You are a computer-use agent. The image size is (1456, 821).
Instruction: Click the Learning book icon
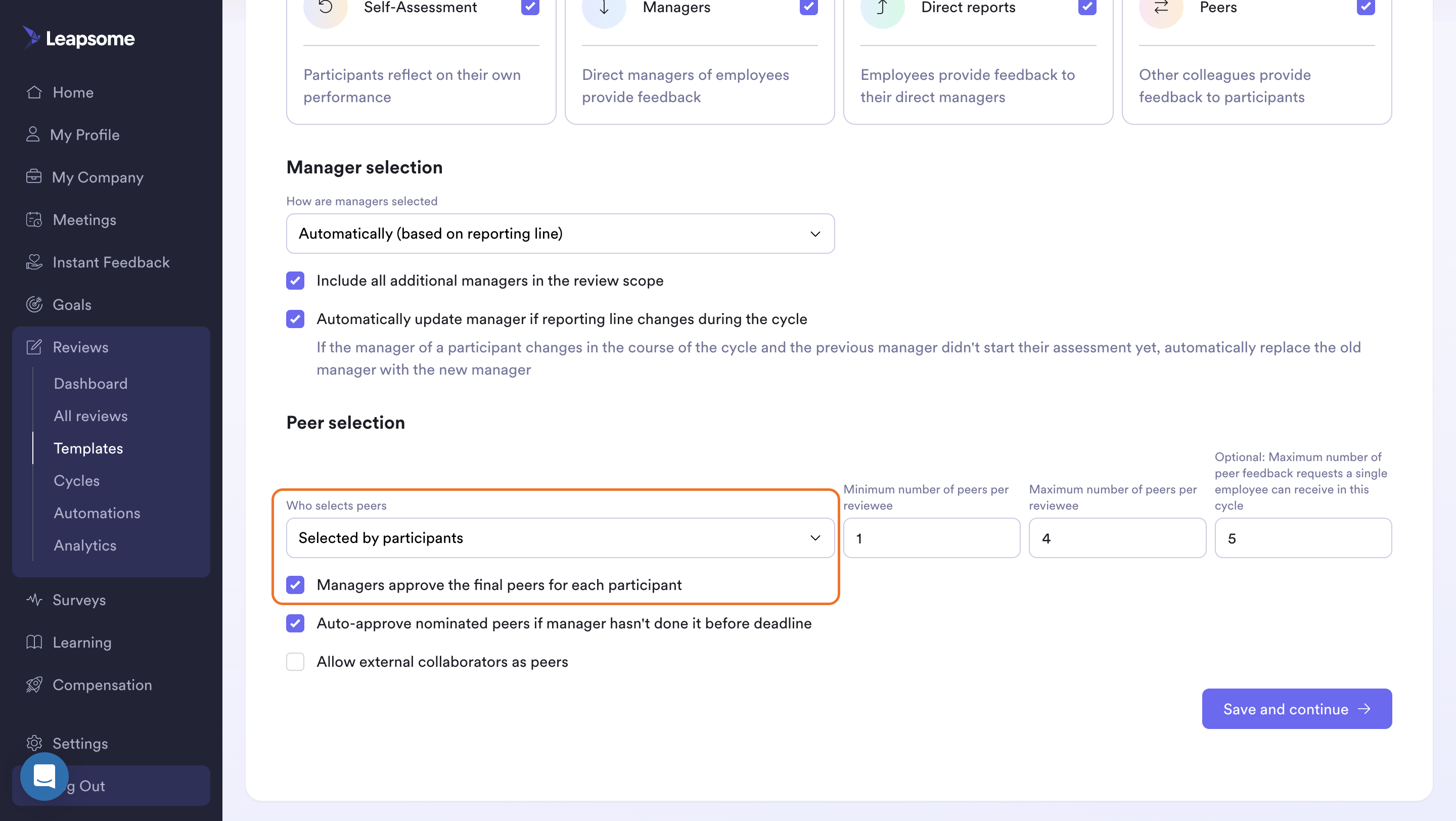[x=34, y=642]
